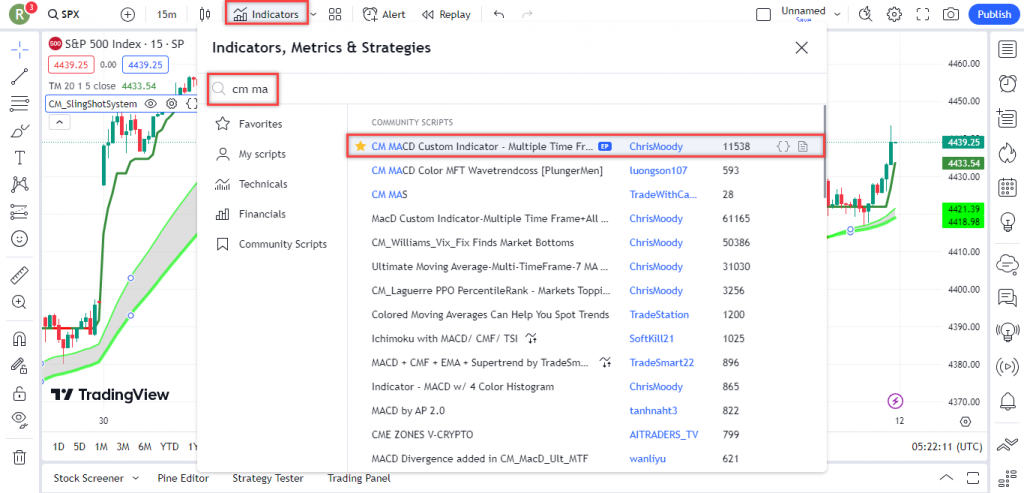This screenshot has height=493, width=1024.
Task: Toggle magnet mode
Action: 20,339
